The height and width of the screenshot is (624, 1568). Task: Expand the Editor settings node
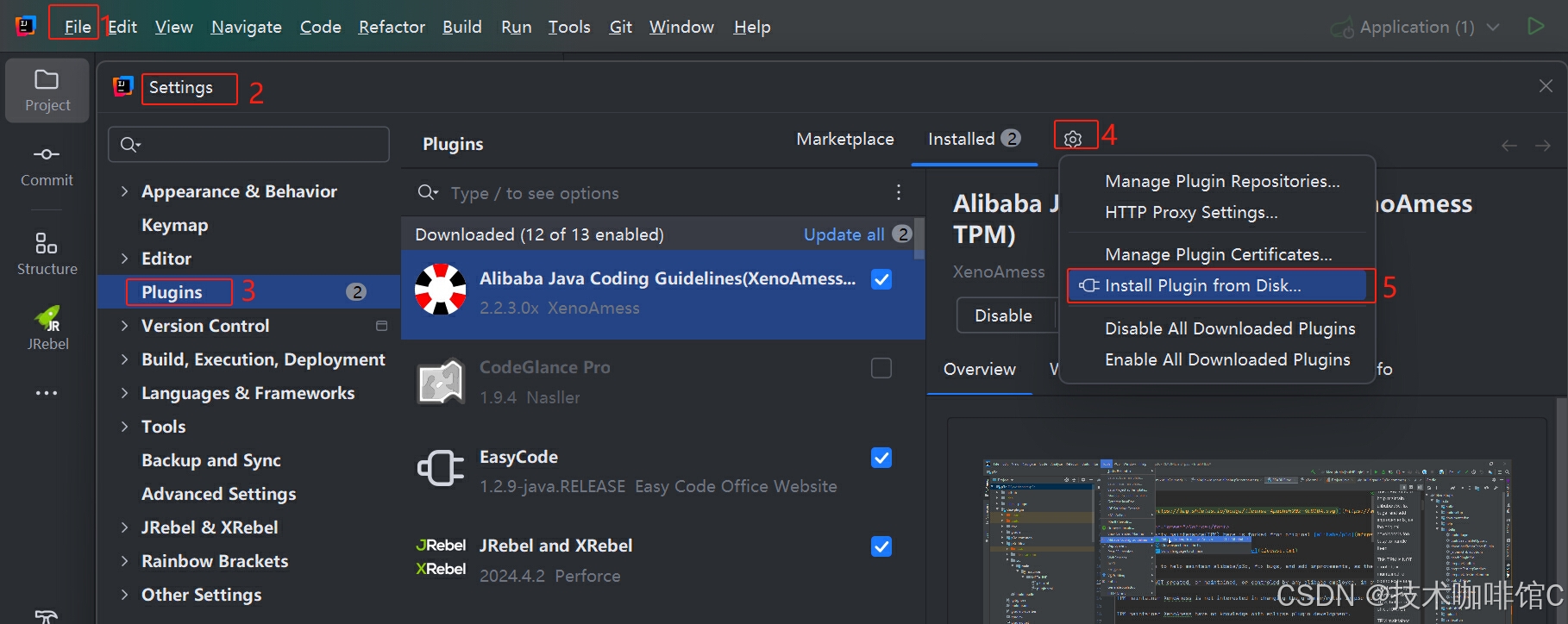(124, 259)
